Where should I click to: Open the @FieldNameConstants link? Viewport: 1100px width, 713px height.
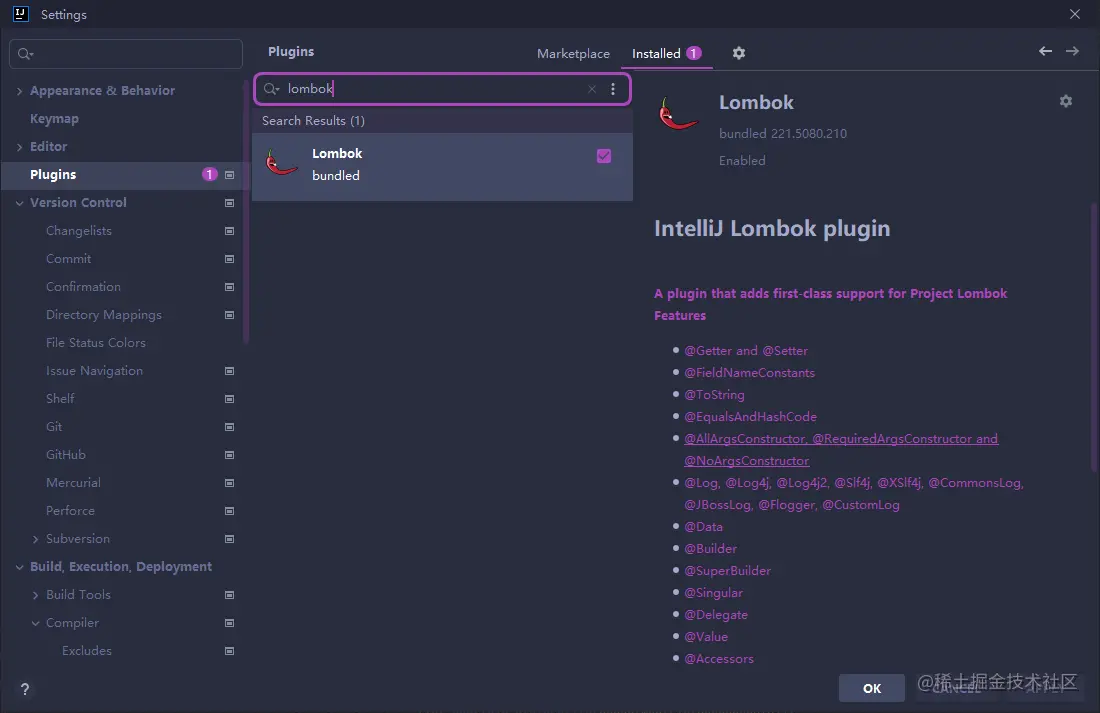(749, 373)
